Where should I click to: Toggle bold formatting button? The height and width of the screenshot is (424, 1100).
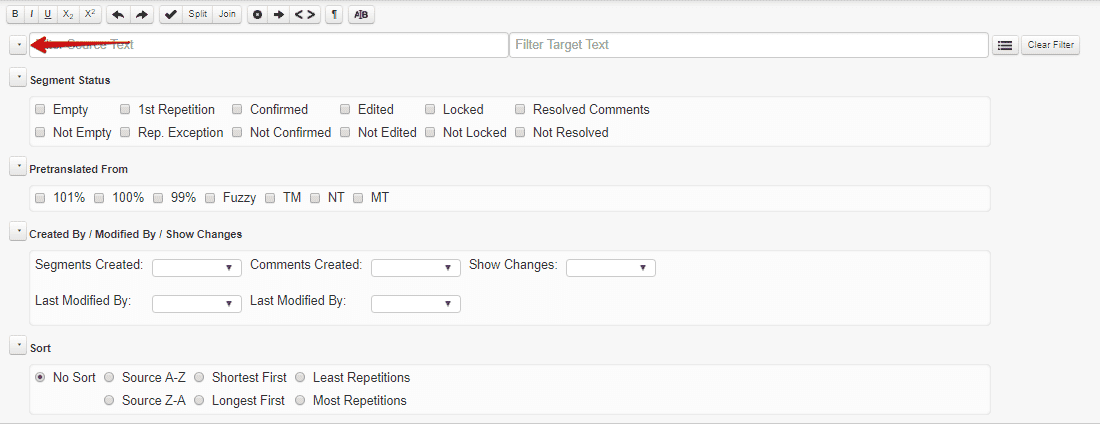(15, 15)
